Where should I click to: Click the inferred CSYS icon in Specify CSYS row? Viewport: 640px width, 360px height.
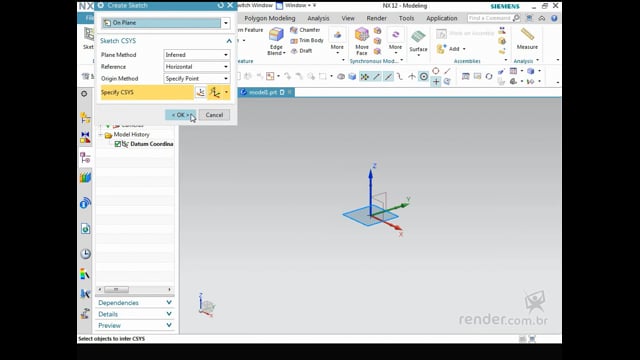pos(215,92)
